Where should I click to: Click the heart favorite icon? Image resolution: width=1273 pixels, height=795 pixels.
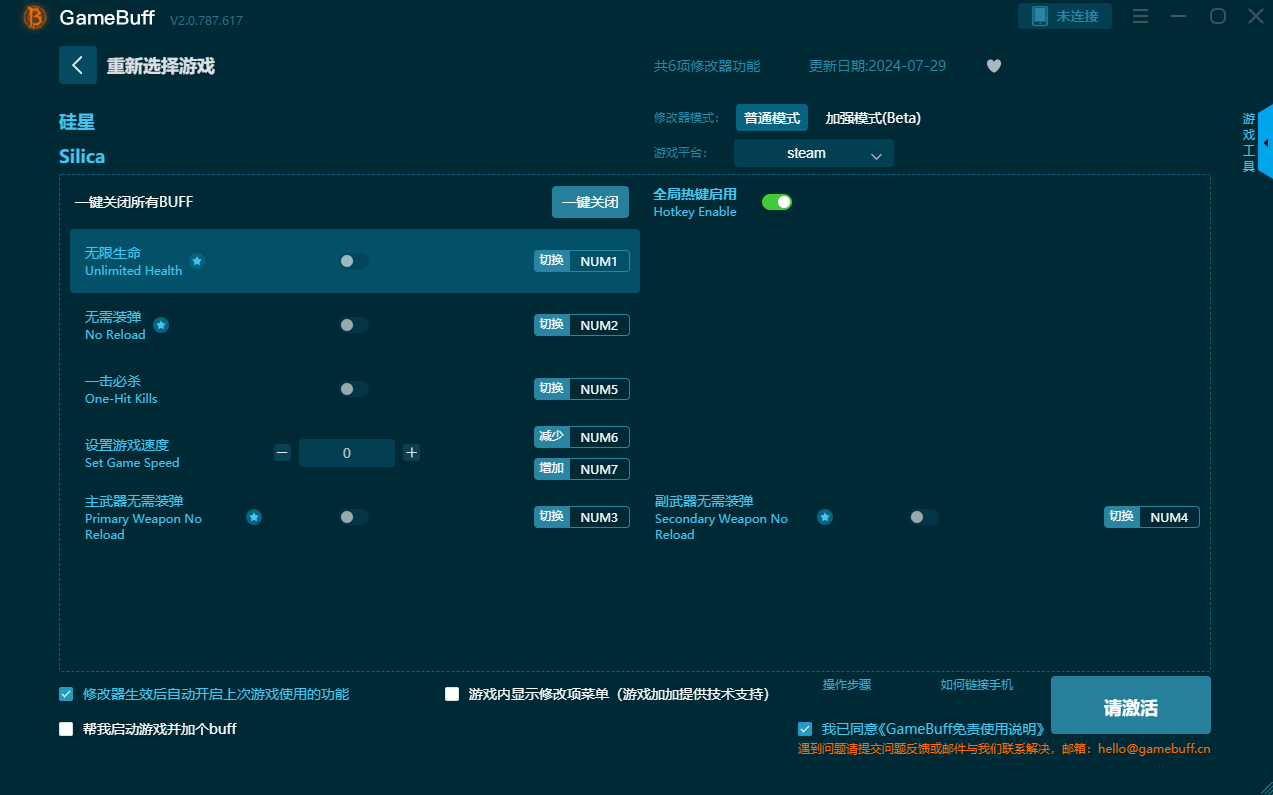click(x=993, y=66)
